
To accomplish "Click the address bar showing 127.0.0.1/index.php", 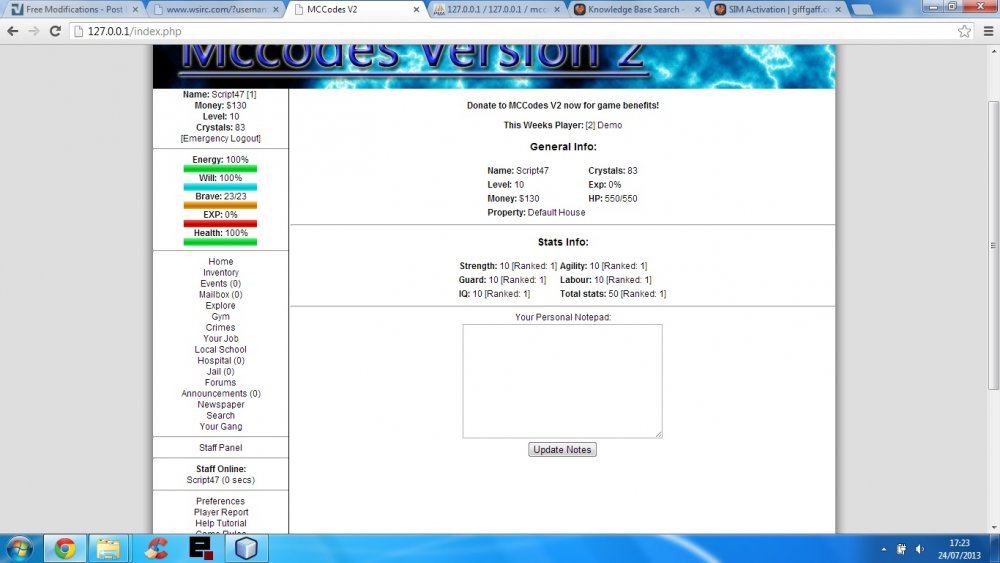I will tap(500, 31).
